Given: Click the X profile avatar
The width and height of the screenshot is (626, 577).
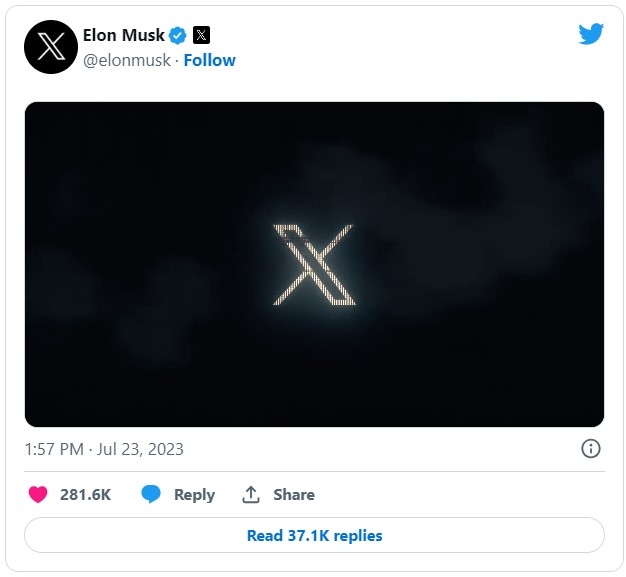Looking at the screenshot, I should [x=51, y=47].
